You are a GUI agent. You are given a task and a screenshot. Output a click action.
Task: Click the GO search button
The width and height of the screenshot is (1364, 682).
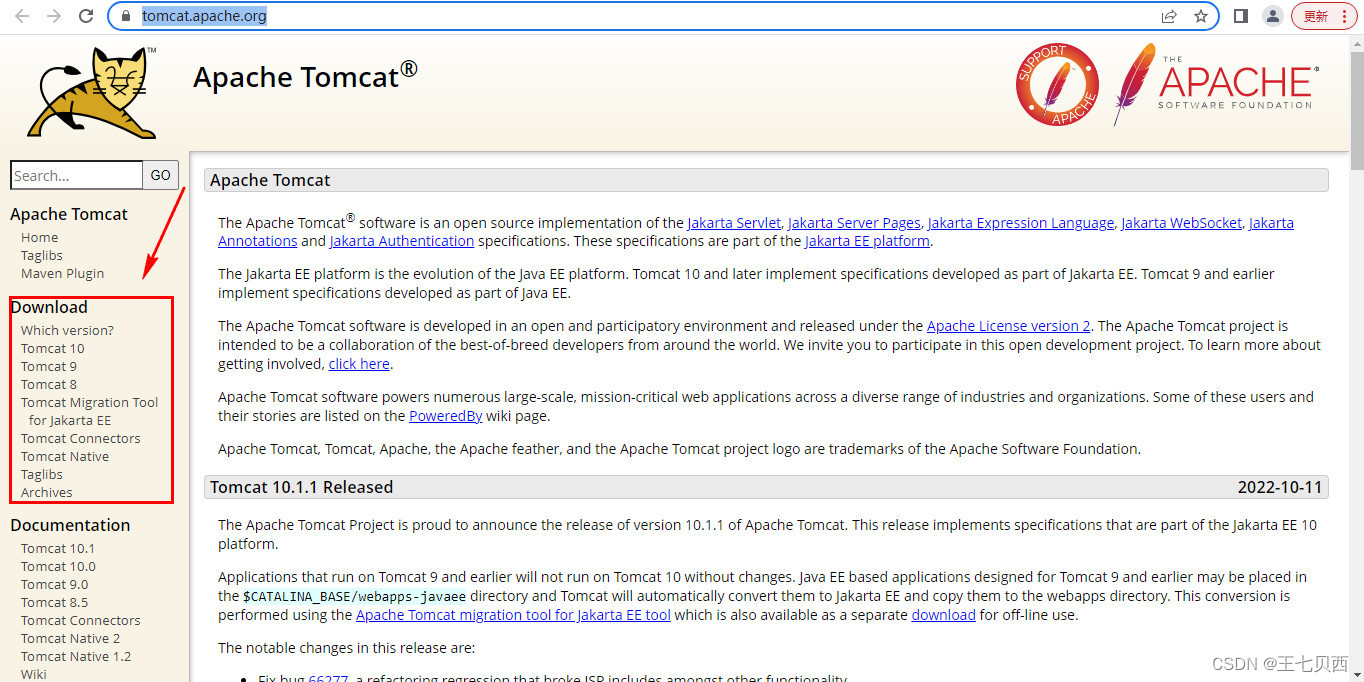(161, 175)
